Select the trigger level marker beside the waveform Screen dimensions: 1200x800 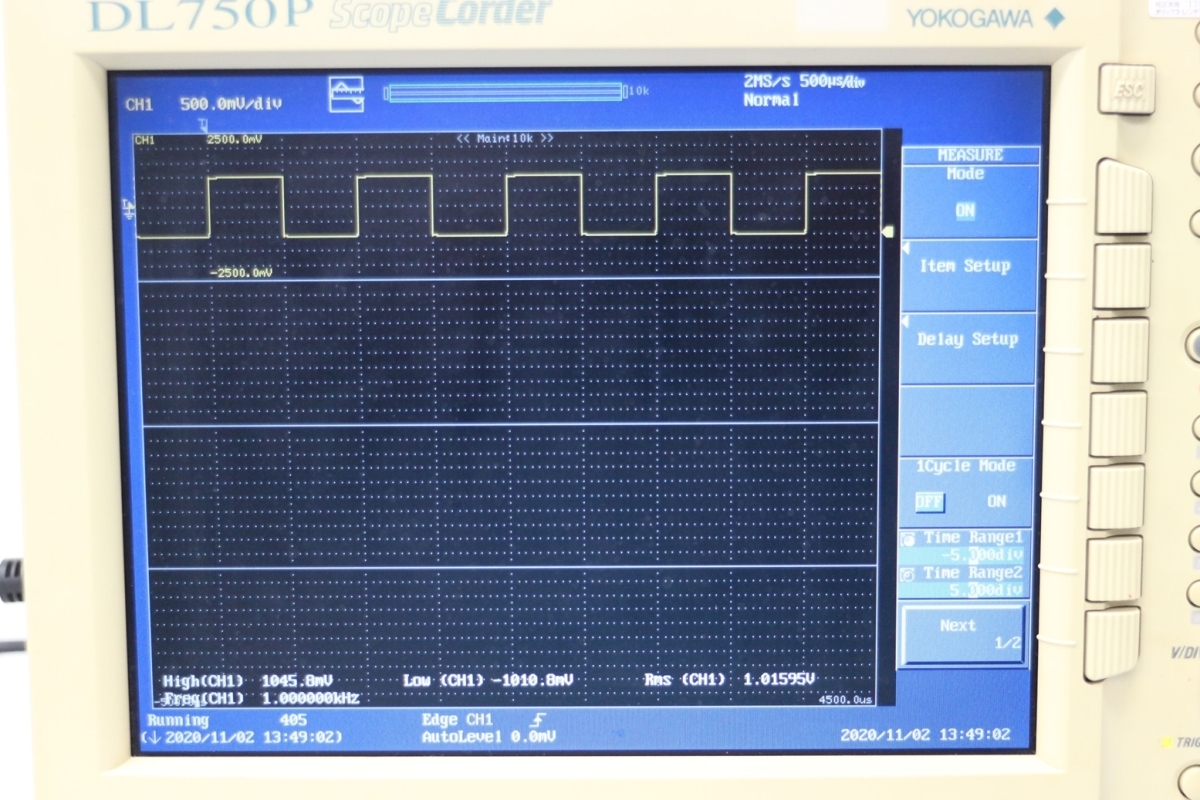[x=887, y=232]
